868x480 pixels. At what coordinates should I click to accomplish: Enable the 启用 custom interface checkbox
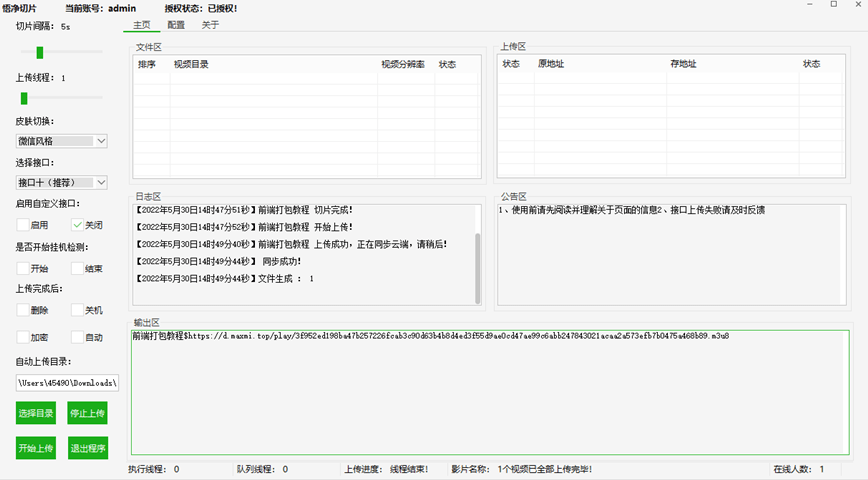click(x=23, y=225)
